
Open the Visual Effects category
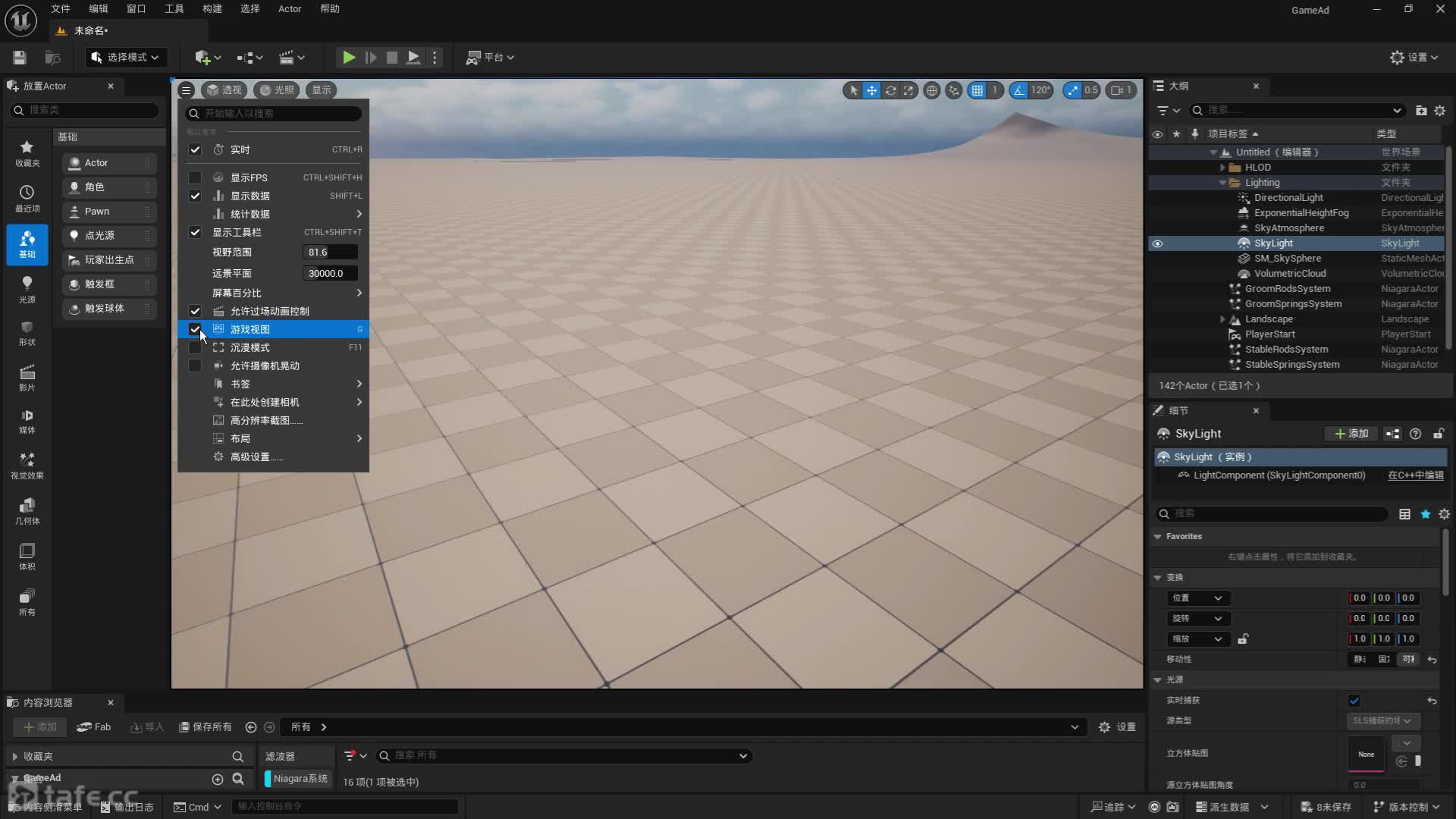click(27, 464)
